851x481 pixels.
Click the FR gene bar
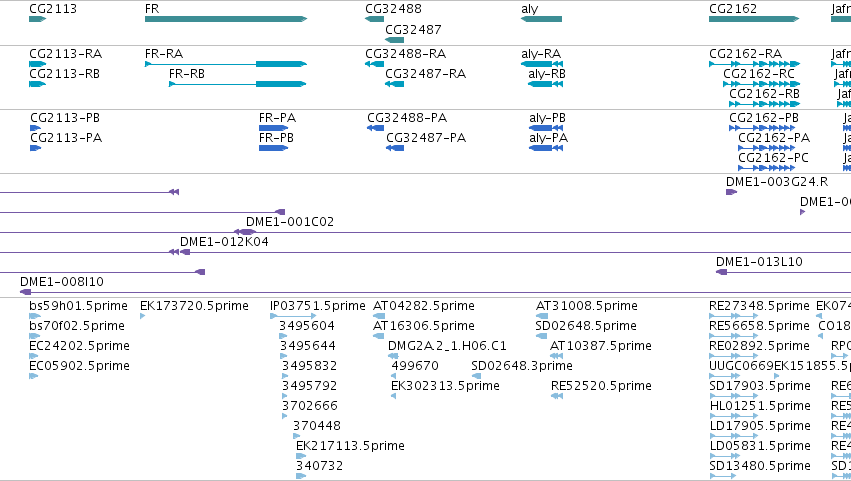(x=226, y=19)
